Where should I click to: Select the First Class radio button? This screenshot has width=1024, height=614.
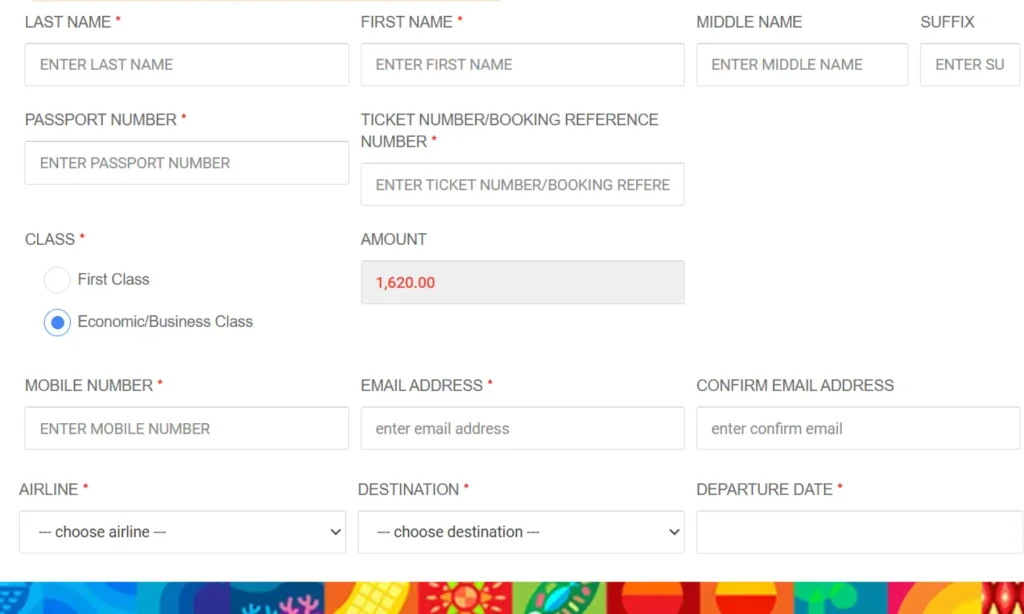pos(57,280)
